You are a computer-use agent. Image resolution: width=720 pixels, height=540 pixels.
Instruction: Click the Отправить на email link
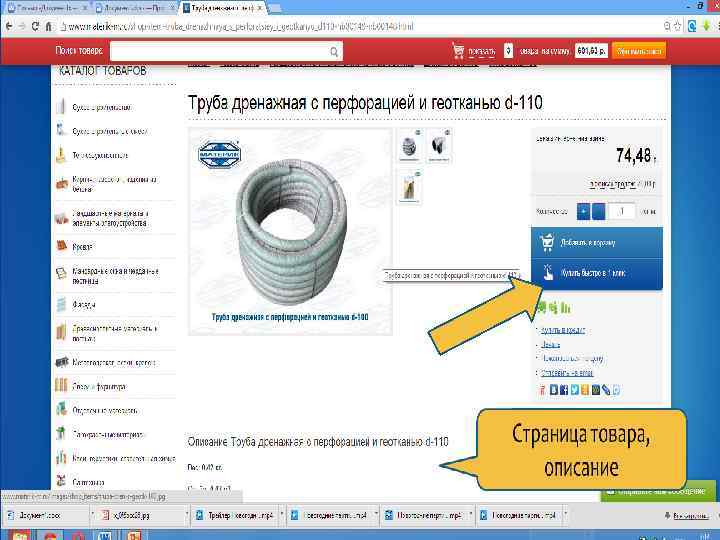(x=567, y=372)
